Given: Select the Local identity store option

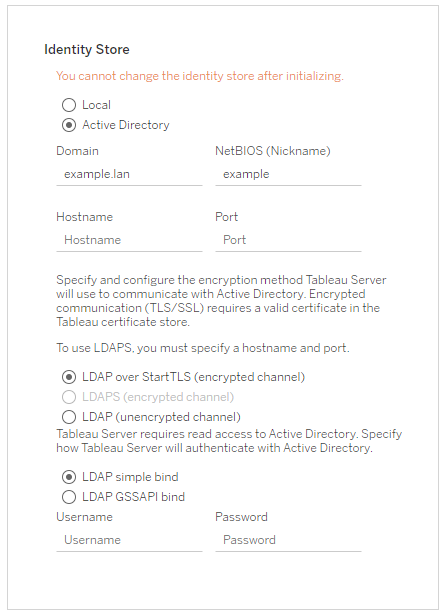Looking at the screenshot, I should coord(69,105).
